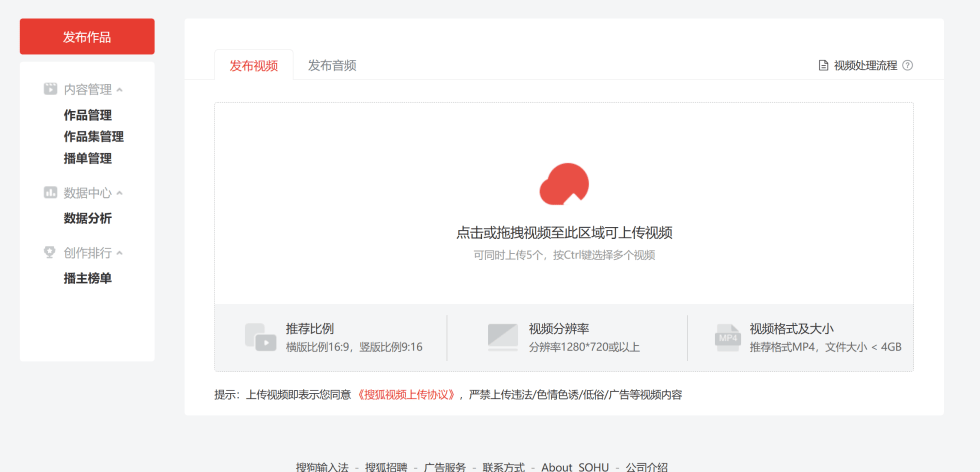Click the help question mark icon
The height and width of the screenshot is (472, 980).
tap(907, 66)
